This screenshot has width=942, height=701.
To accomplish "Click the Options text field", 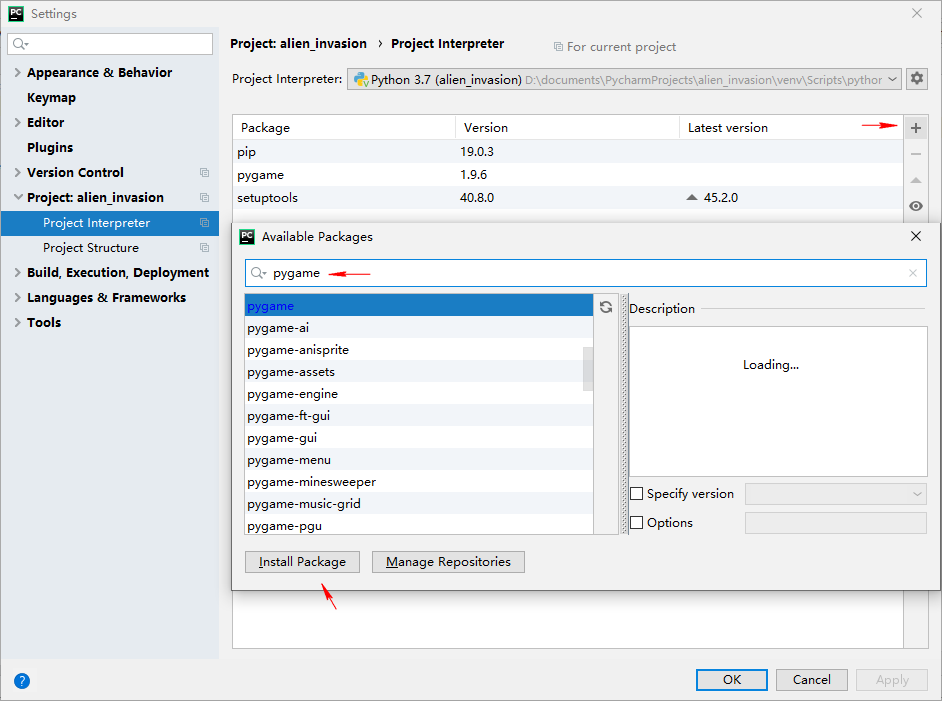I will (836, 523).
